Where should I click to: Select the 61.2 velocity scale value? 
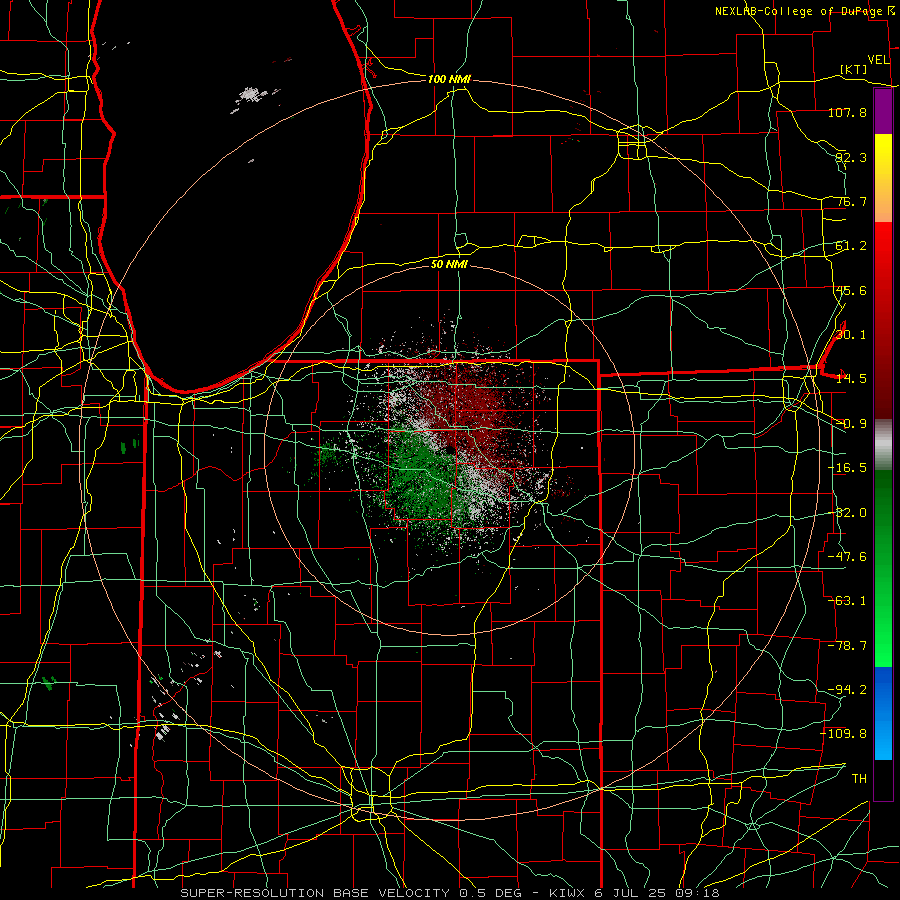(851, 246)
